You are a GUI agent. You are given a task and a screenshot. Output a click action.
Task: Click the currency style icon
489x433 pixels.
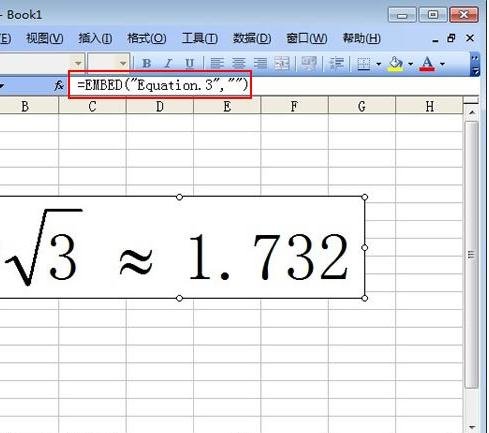click(x=309, y=63)
